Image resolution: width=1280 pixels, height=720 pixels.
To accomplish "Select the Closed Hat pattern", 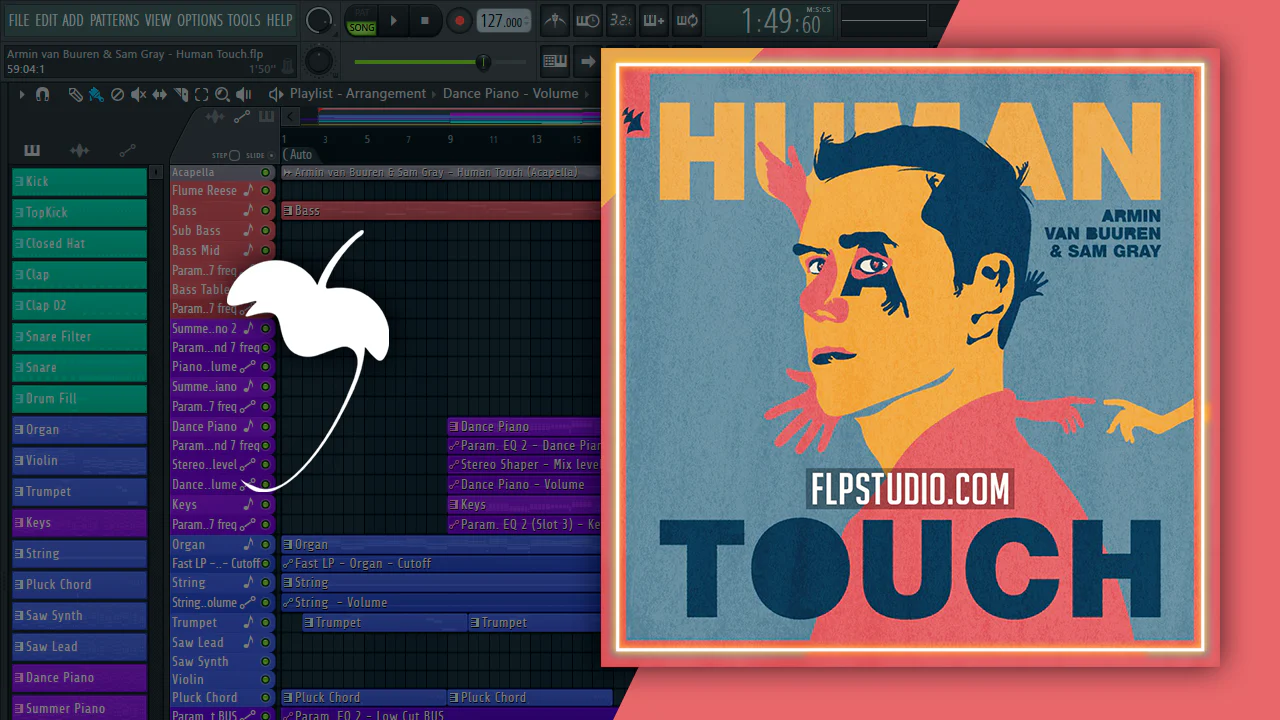I will point(79,244).
